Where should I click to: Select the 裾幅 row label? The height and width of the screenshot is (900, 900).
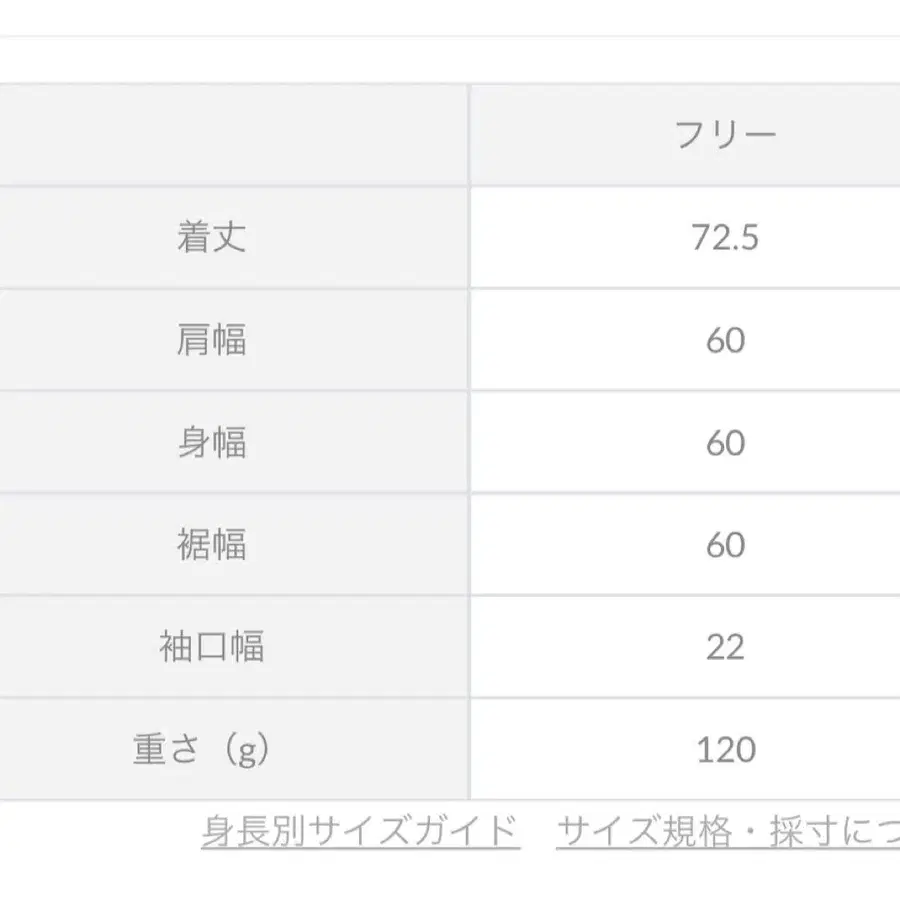tap(211, 545)
